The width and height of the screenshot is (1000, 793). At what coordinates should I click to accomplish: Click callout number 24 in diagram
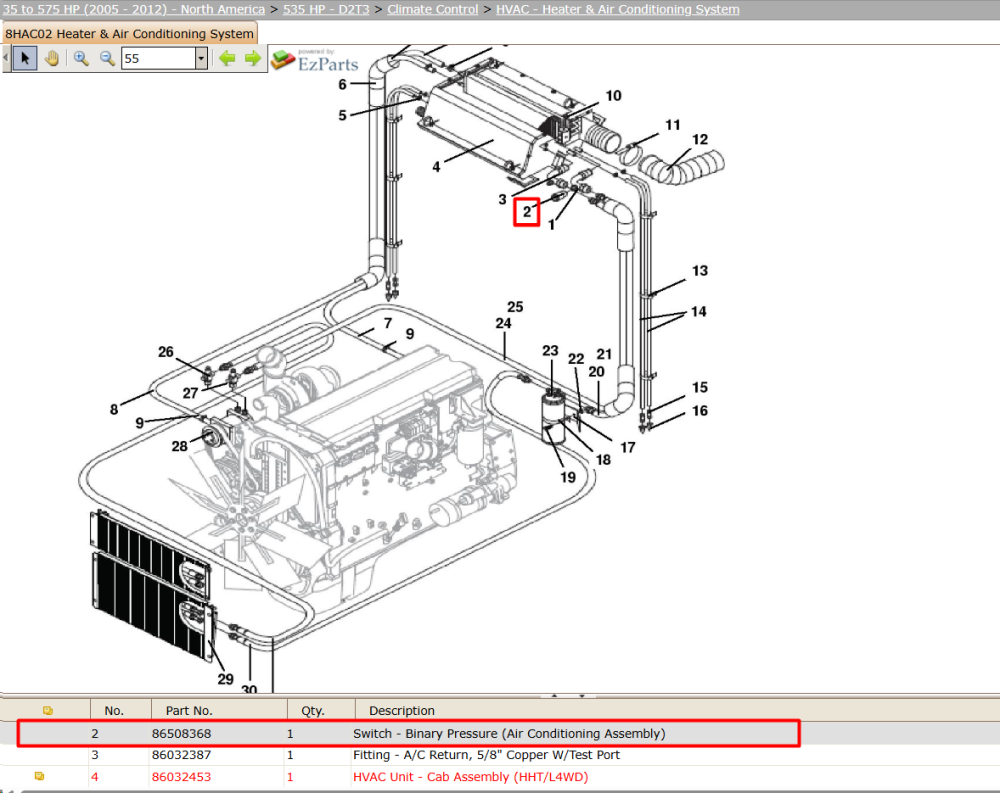point(503,324)
